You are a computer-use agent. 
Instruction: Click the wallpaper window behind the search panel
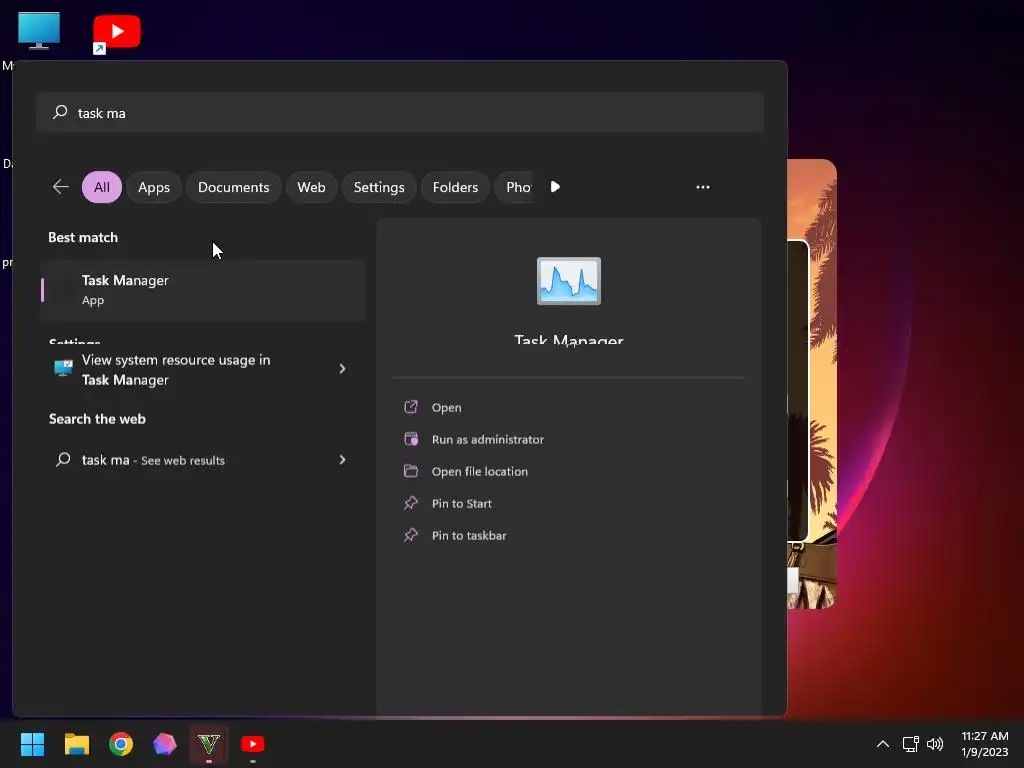(812, 384)
